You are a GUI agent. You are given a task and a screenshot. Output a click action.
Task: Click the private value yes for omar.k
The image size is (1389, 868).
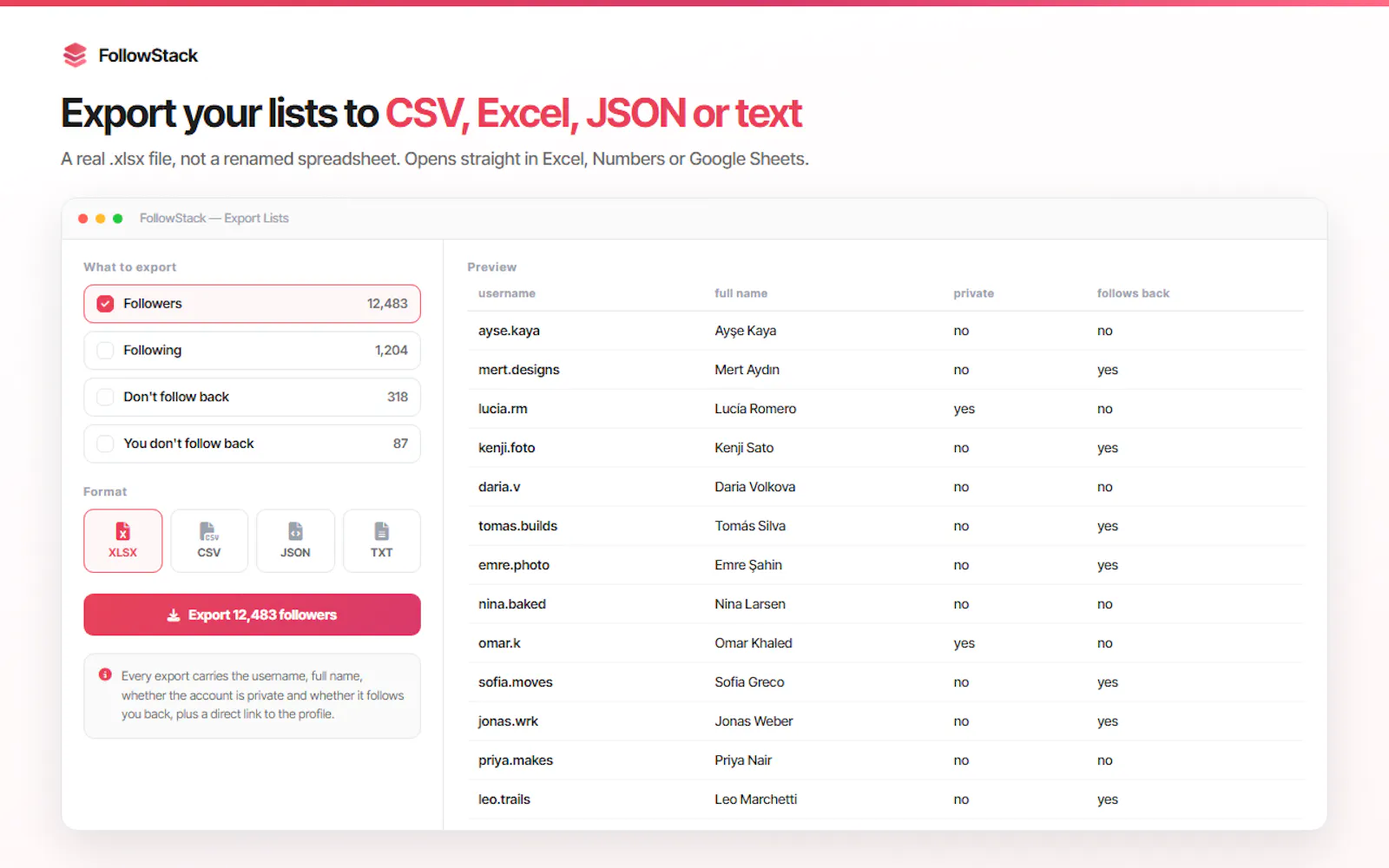point(964,643)
